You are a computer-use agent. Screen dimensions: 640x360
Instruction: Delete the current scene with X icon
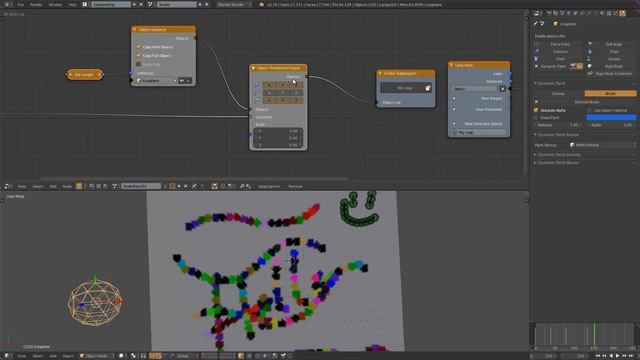(x=207, y=4)
